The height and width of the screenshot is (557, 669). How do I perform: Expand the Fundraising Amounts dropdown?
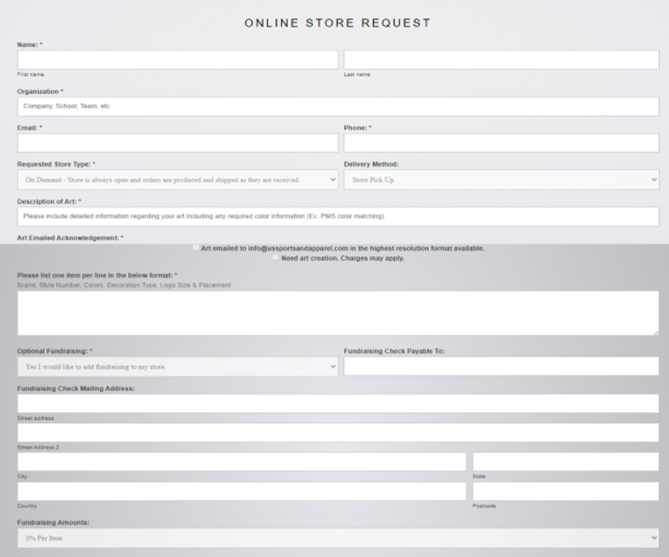pos(338,538)
